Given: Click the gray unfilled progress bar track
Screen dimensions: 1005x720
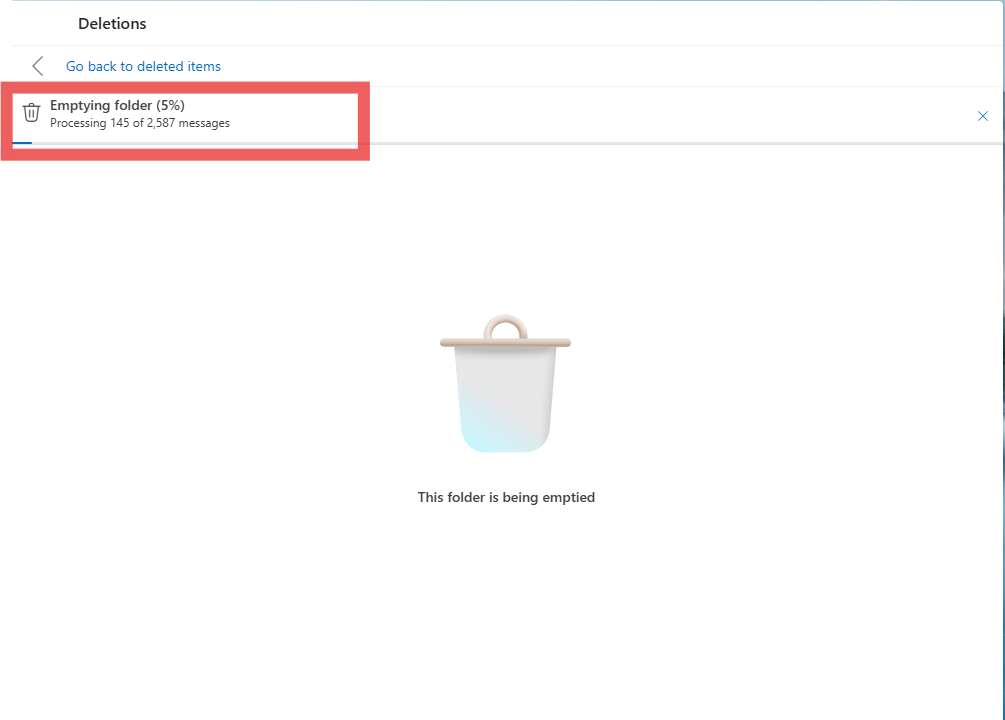Looking at the screenshot, I should pyautogui.click(x=518, y=143).
